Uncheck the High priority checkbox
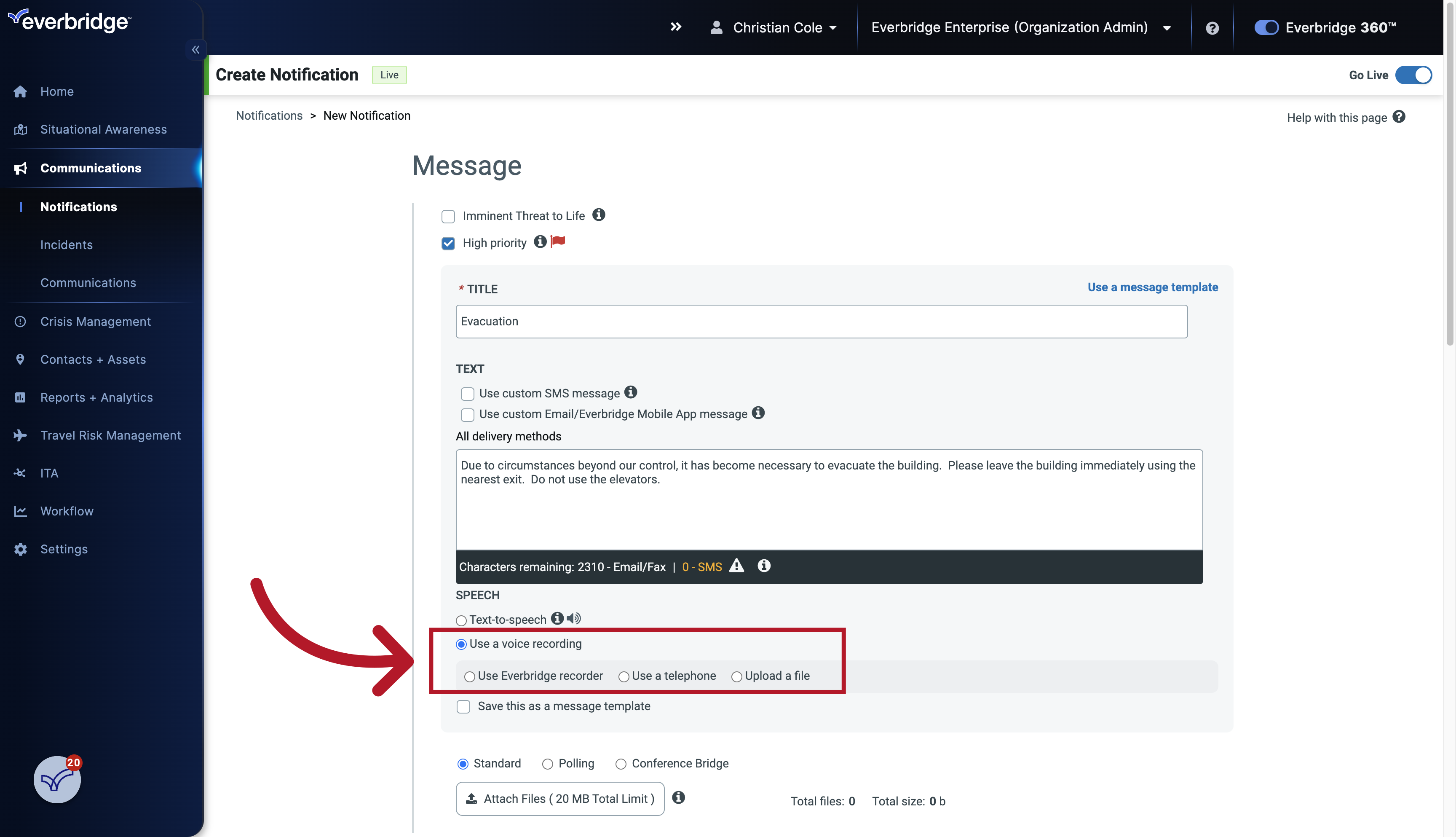This screenshot has width=1456, height=837. (x=448, y=243)
